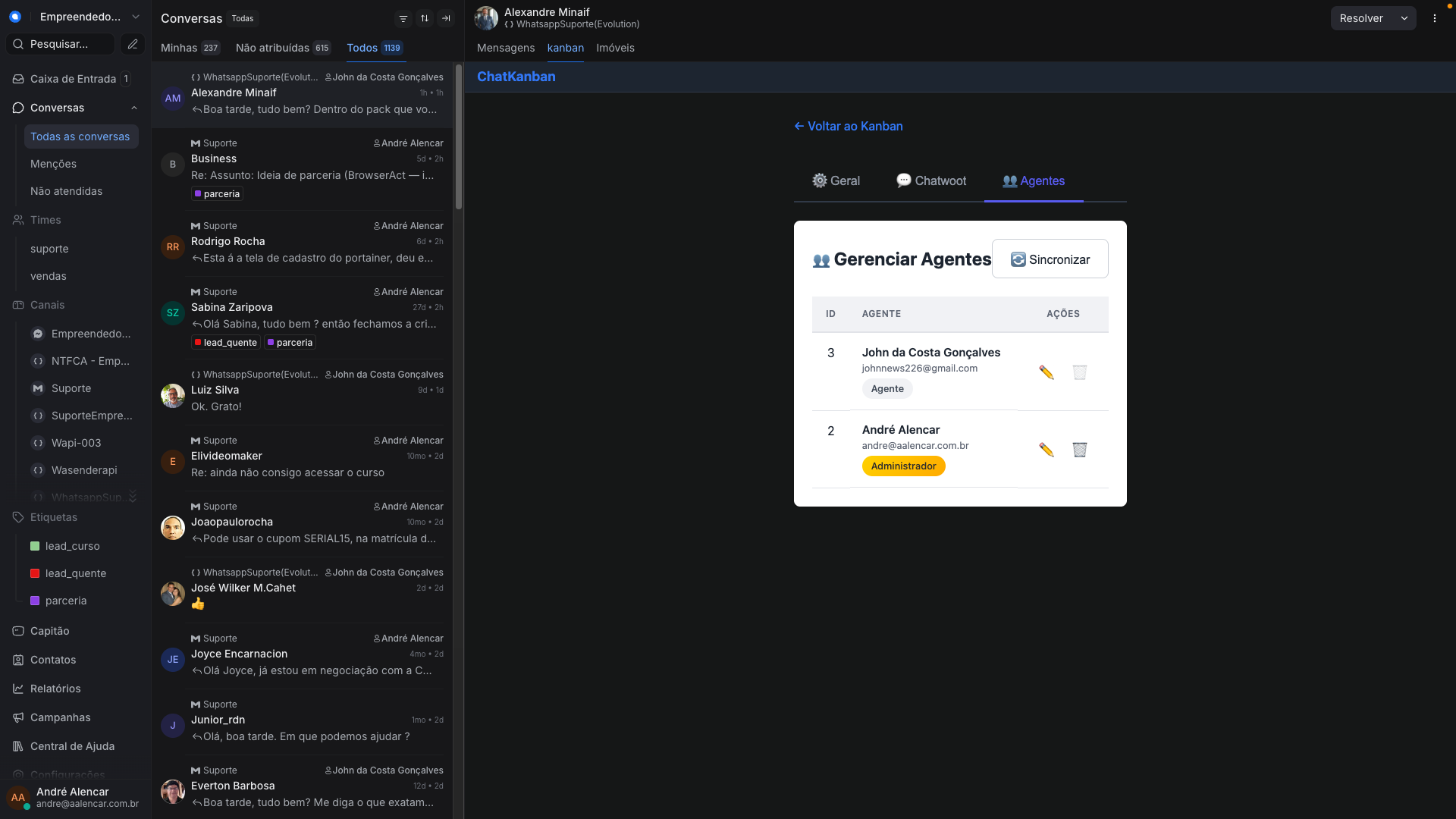Click the edit pencil for John da Costa Gonçalves
The image size is (1456, 819).
click(x=1046, y=372)
